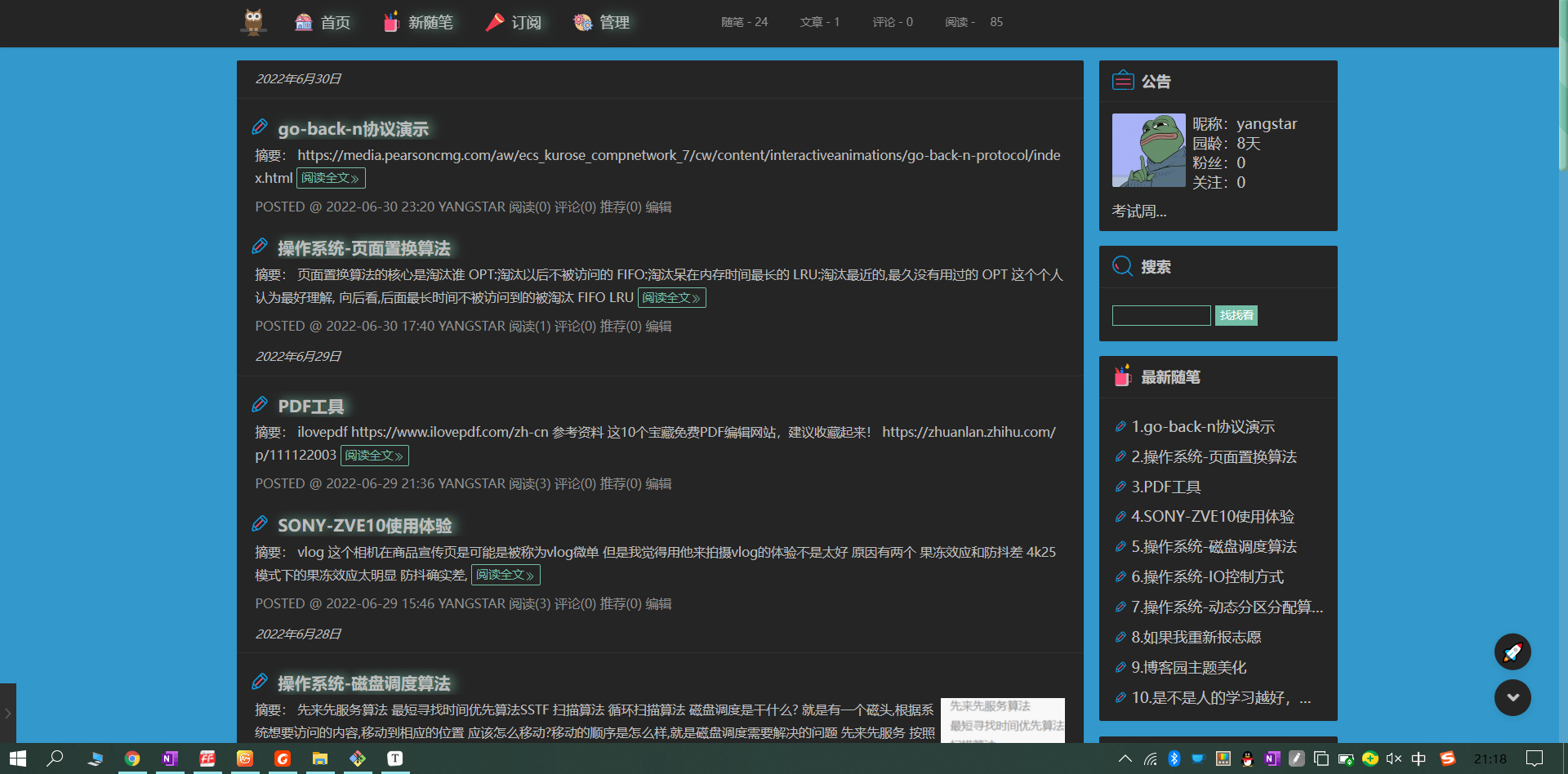Click 阅读全文 for the PDF工具 post

pyautogui.click(x=374, y=456)
